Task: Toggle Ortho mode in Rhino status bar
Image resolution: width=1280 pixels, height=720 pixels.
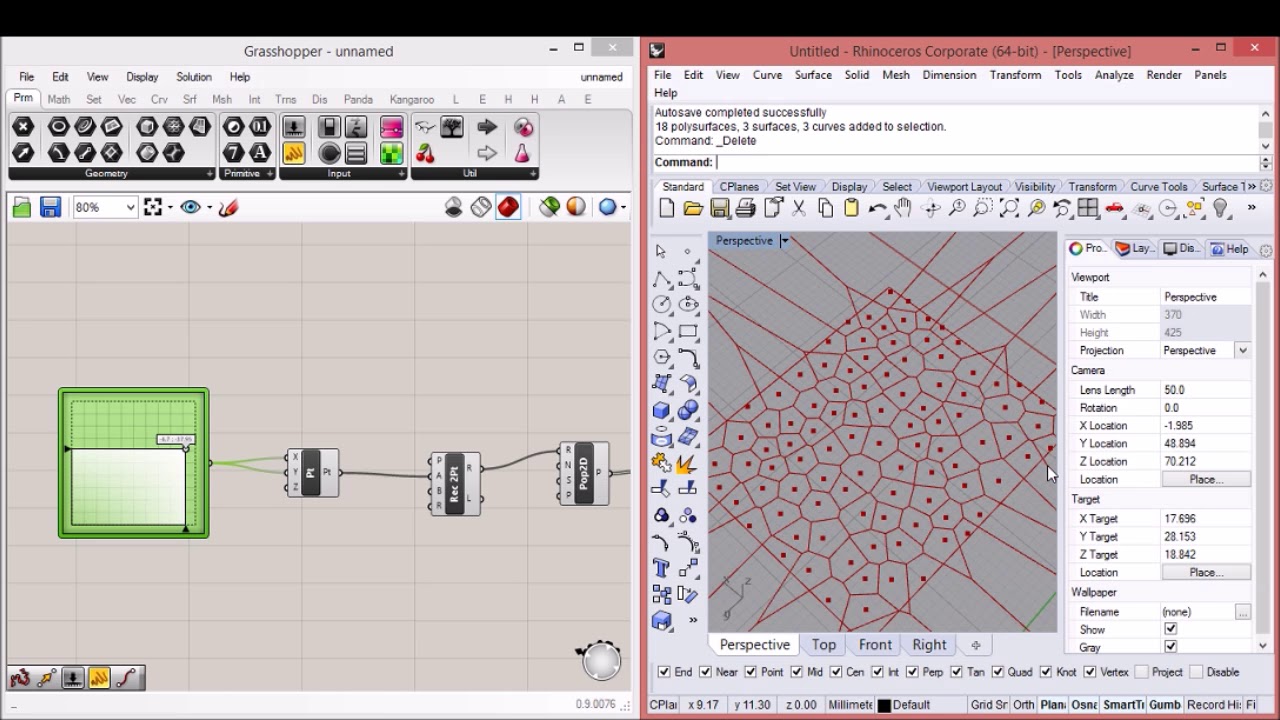Action: [1023, 705]
